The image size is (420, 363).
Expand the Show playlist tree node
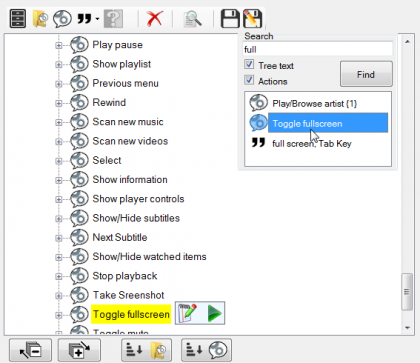click(59, 64)
